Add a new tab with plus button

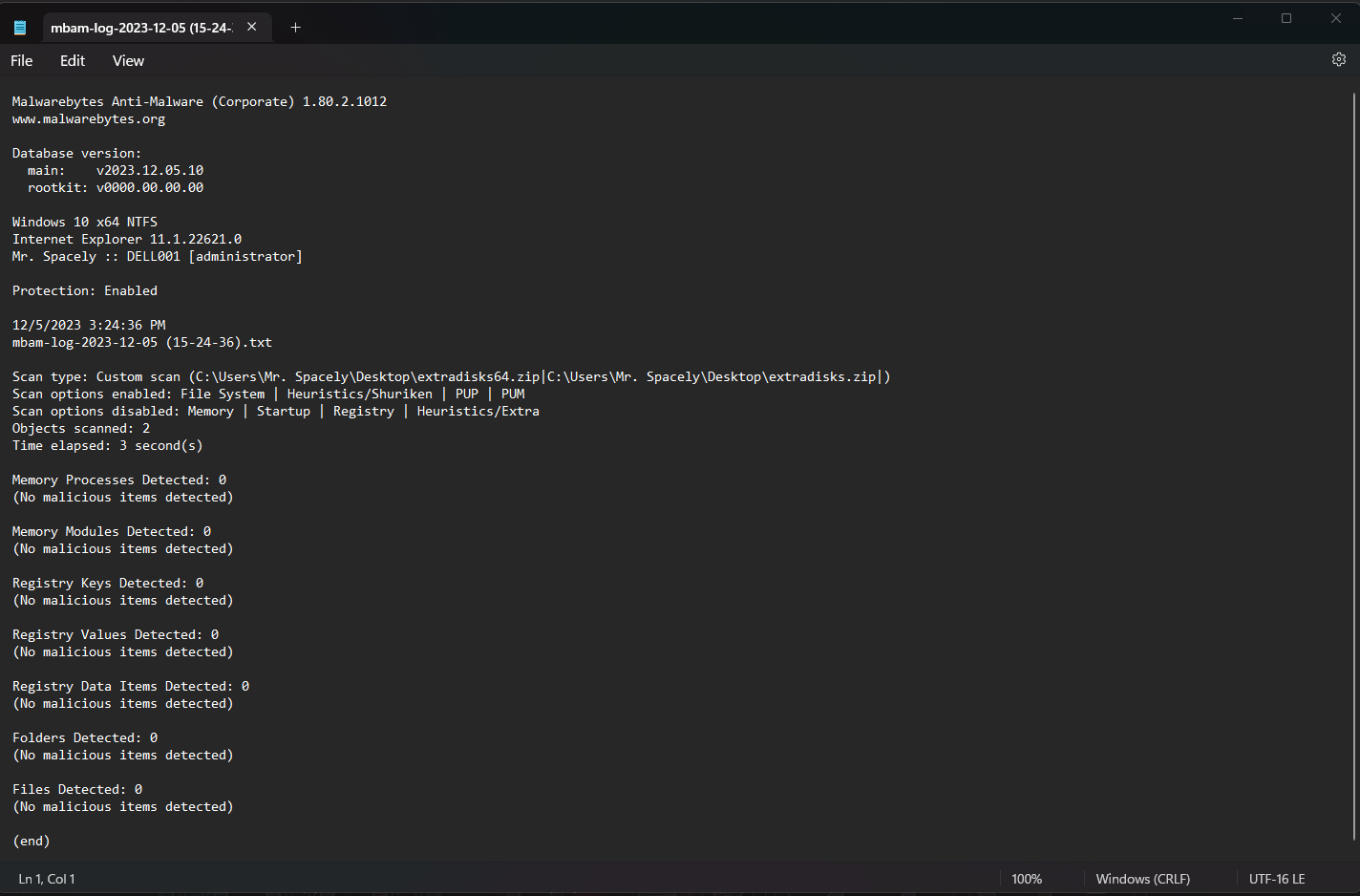[295, 28]
